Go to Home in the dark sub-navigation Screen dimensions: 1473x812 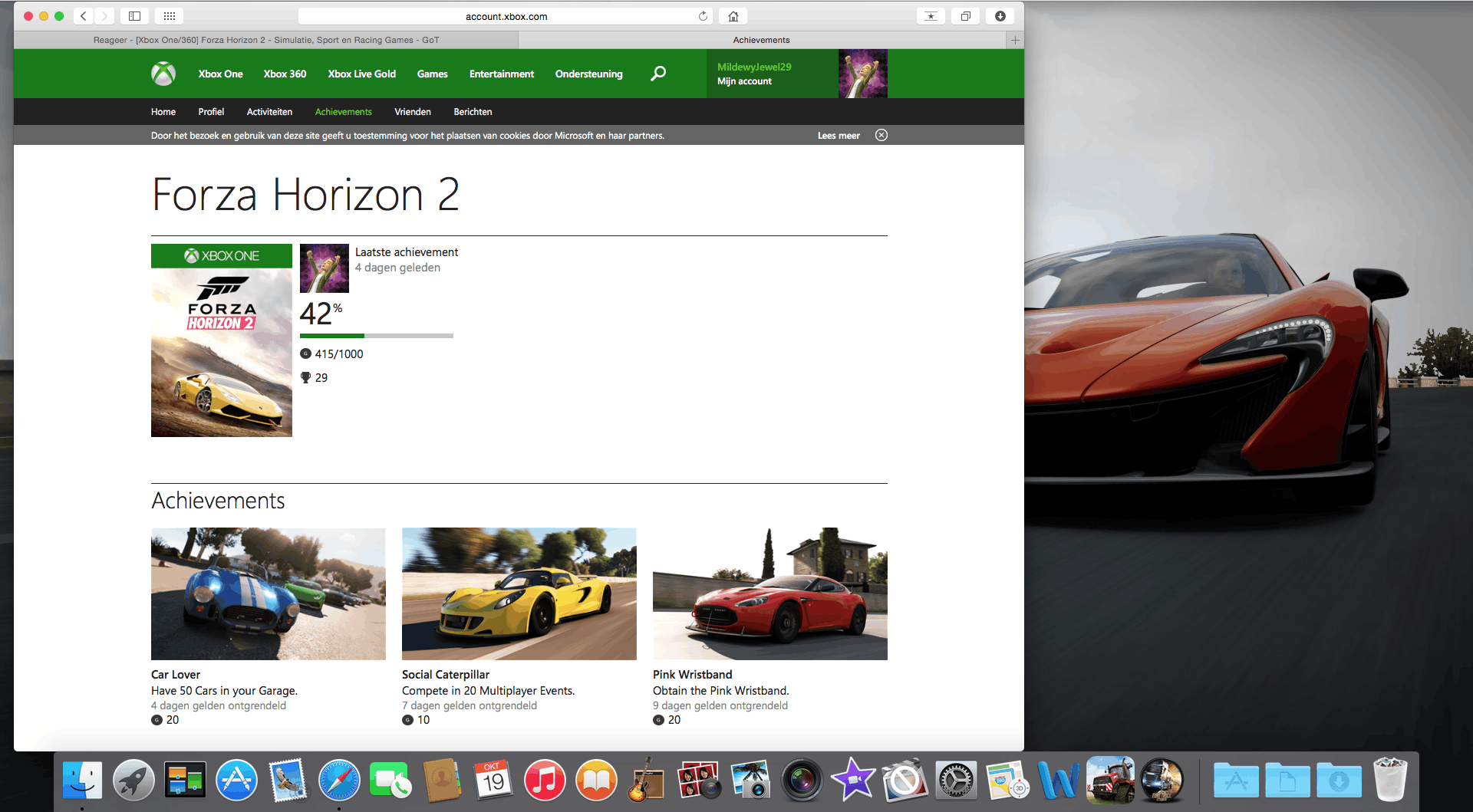point(163,112)
